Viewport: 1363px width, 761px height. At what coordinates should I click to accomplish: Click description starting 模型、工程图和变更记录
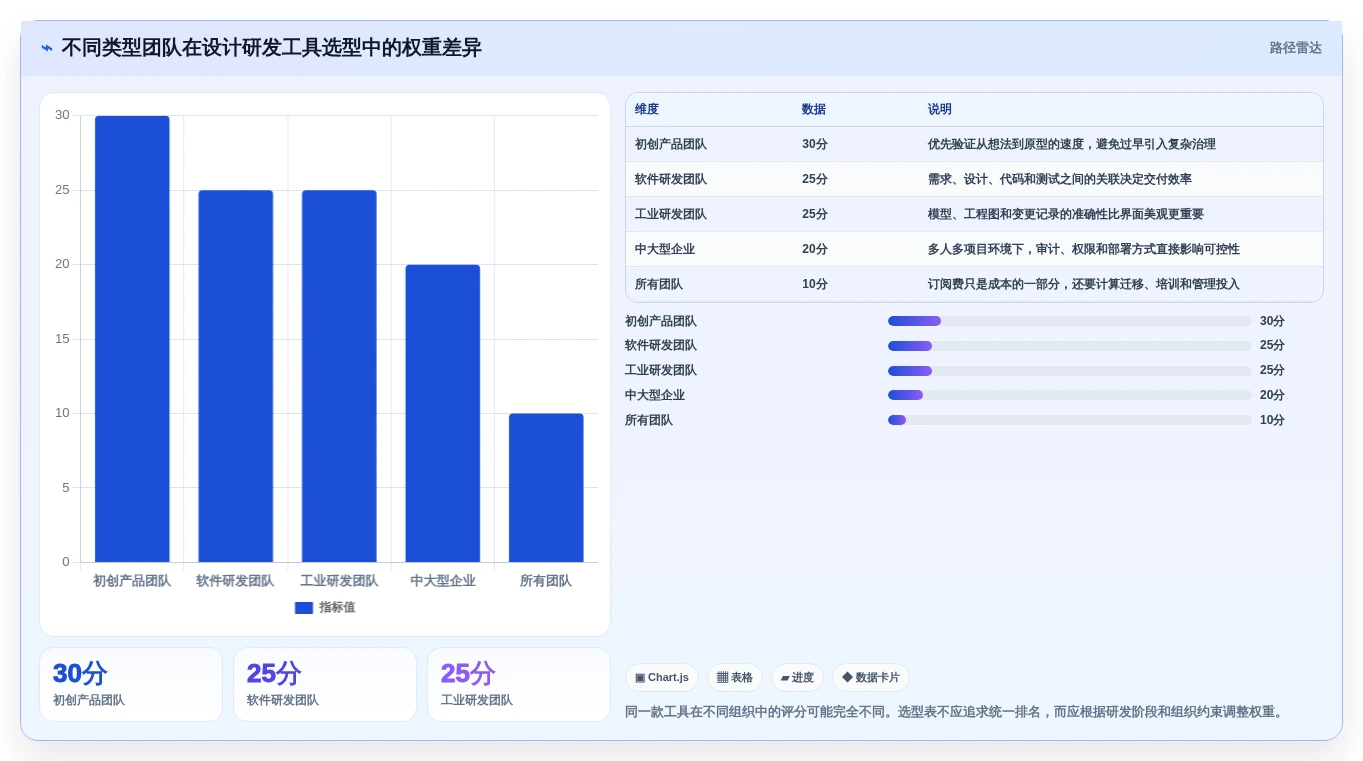coord(1066,215)
